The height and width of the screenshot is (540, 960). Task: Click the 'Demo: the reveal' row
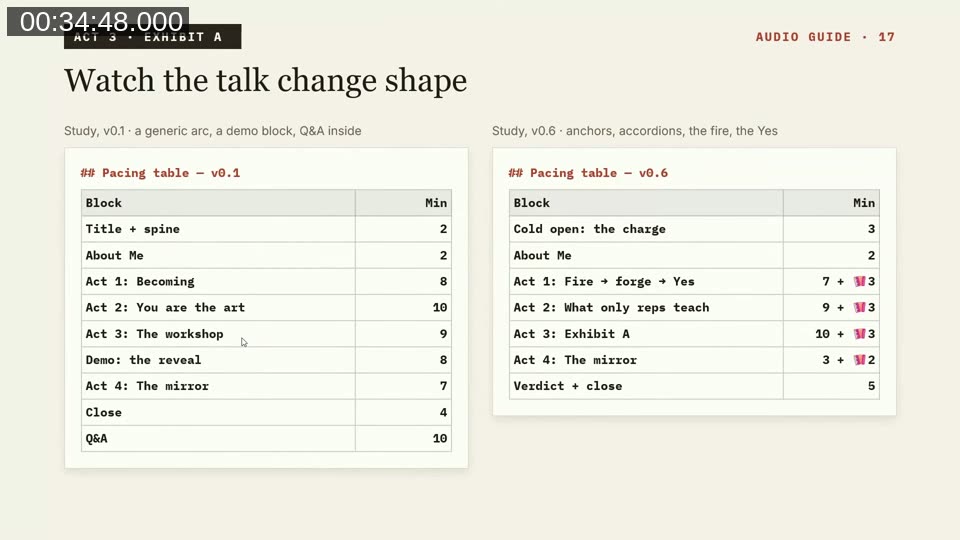tap(266, 360)
